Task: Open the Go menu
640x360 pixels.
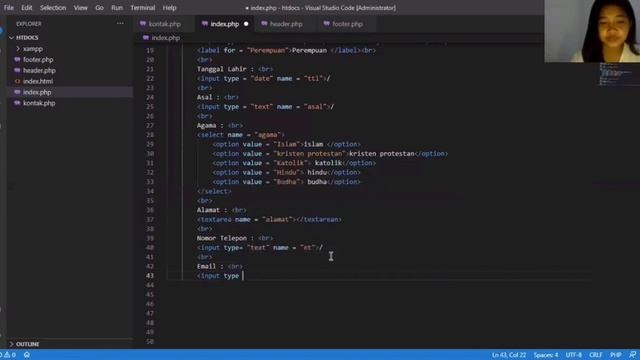Action: coord(99,8)
